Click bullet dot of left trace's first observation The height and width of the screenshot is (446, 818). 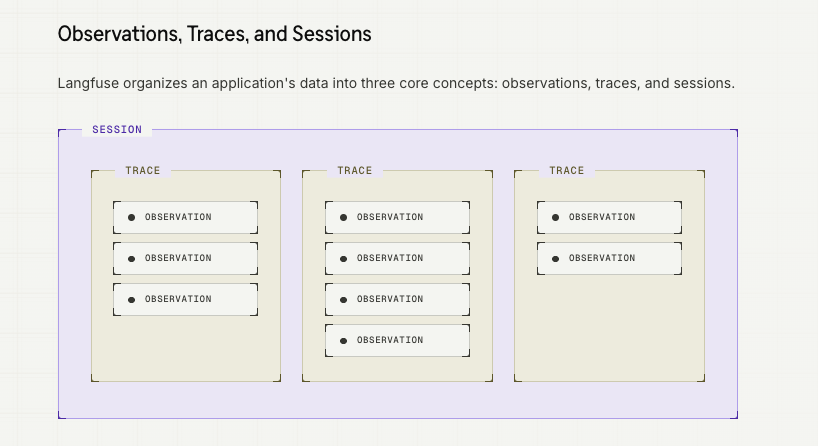click(x=131, y=218)
